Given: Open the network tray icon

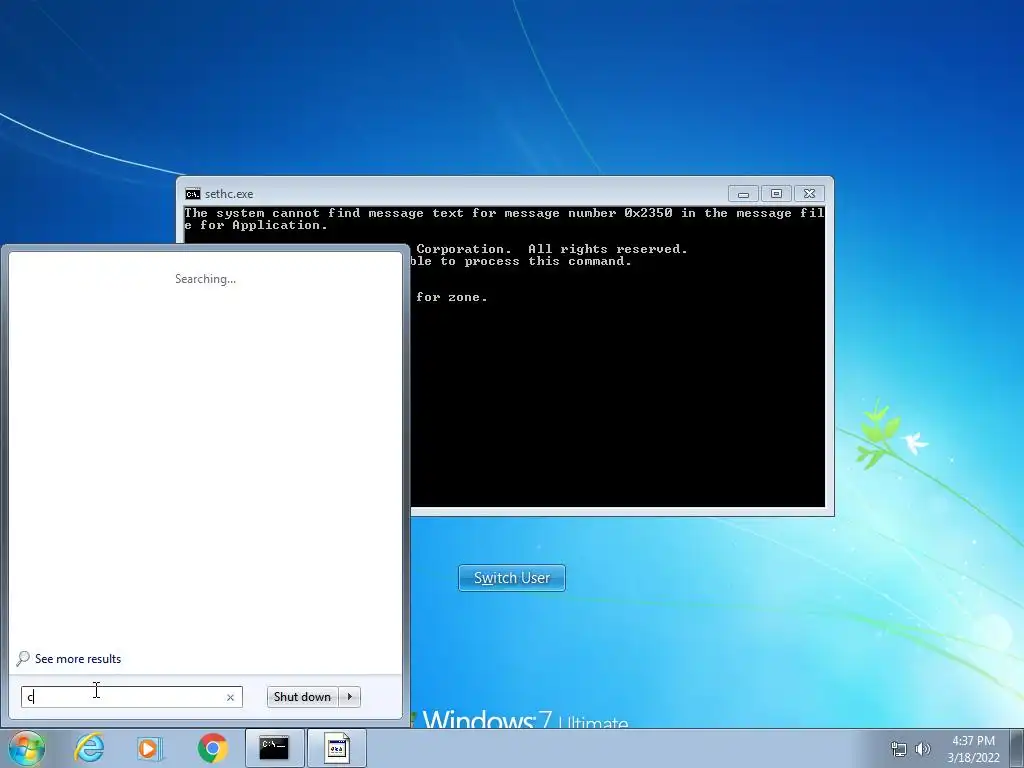Looking at the screenshot, I should coord(899,749).
